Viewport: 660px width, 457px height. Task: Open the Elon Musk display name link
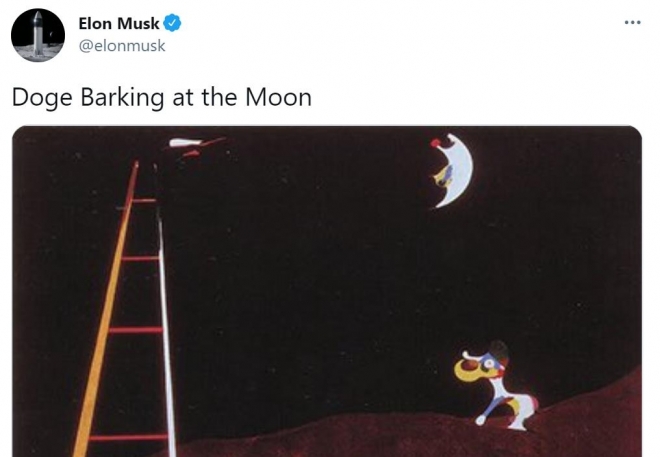point(119,24)
